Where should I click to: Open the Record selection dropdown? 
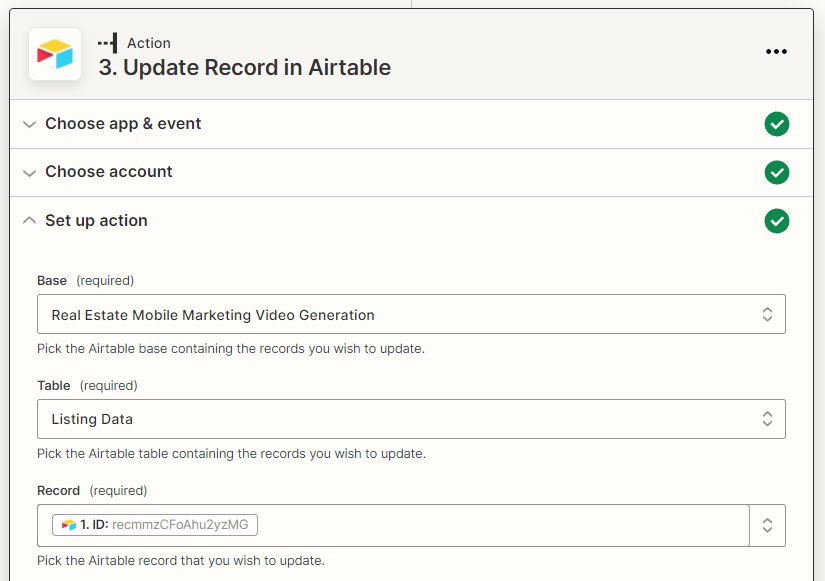(767, 525)
